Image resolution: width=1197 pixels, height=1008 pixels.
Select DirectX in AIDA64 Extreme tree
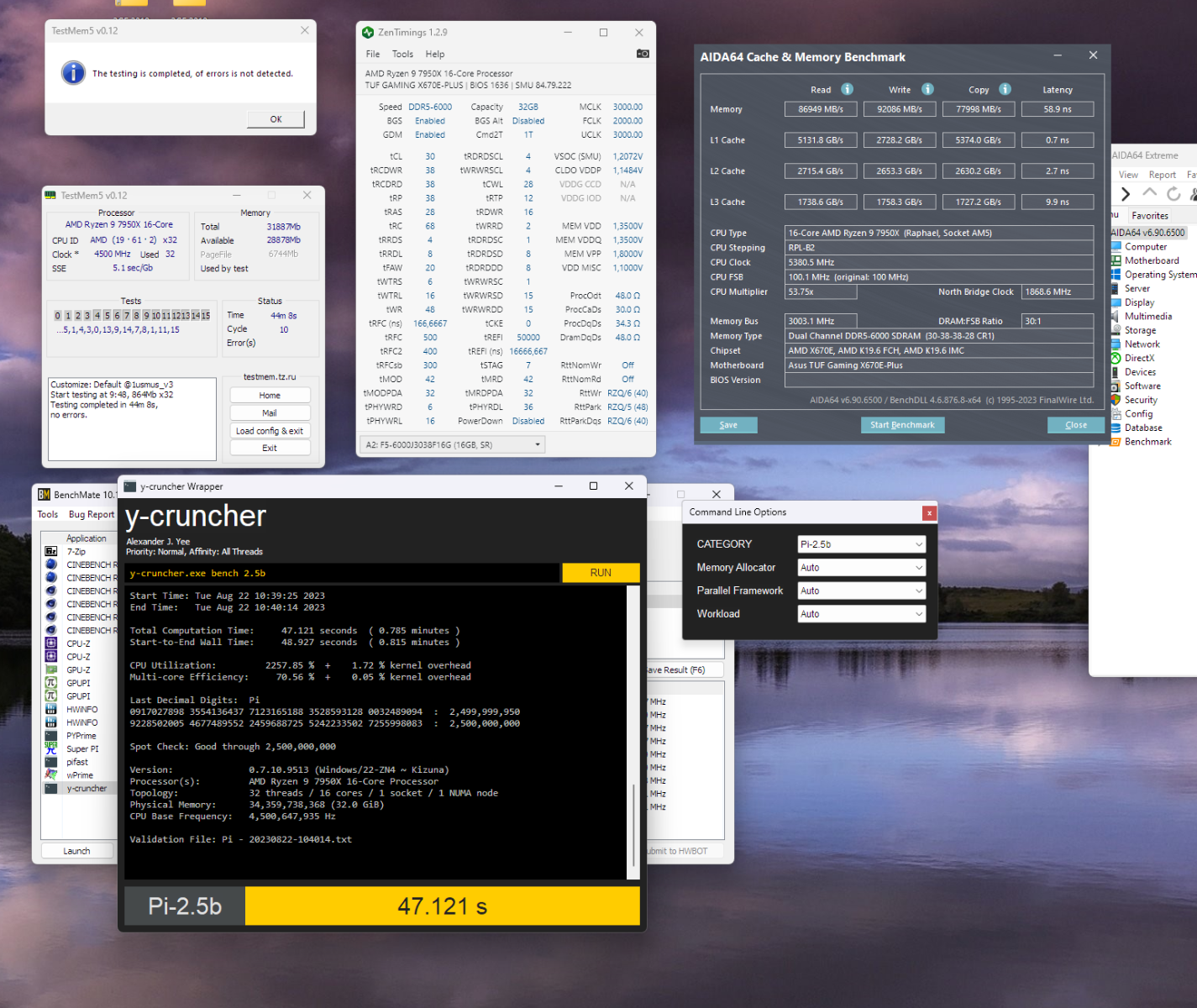(x=1139, y=359)
